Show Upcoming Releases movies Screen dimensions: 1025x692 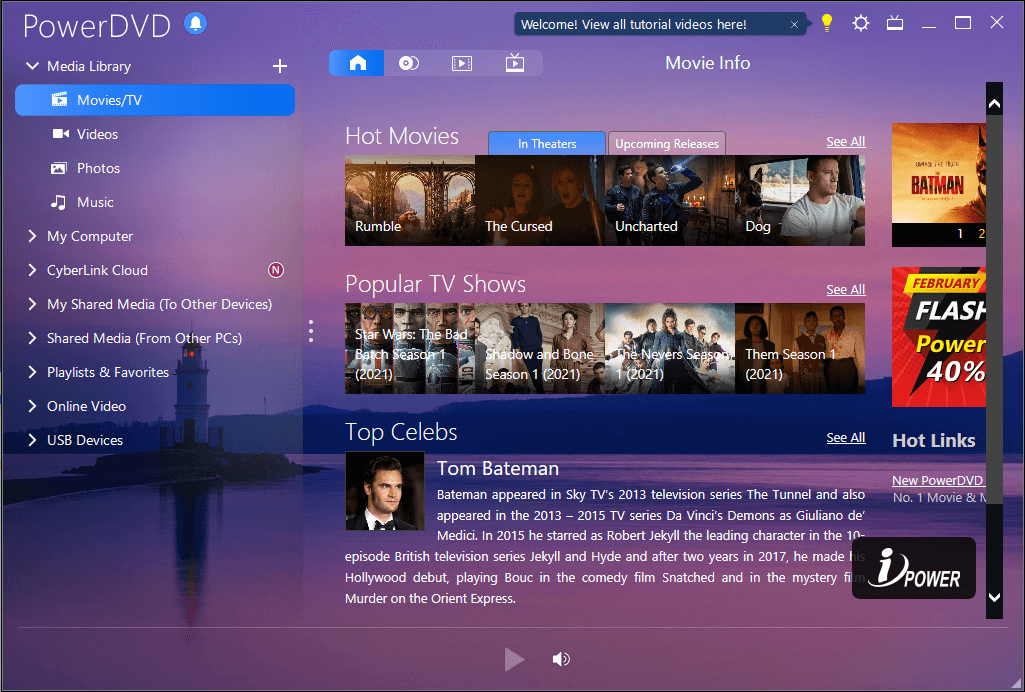click(x=666, y=142)
